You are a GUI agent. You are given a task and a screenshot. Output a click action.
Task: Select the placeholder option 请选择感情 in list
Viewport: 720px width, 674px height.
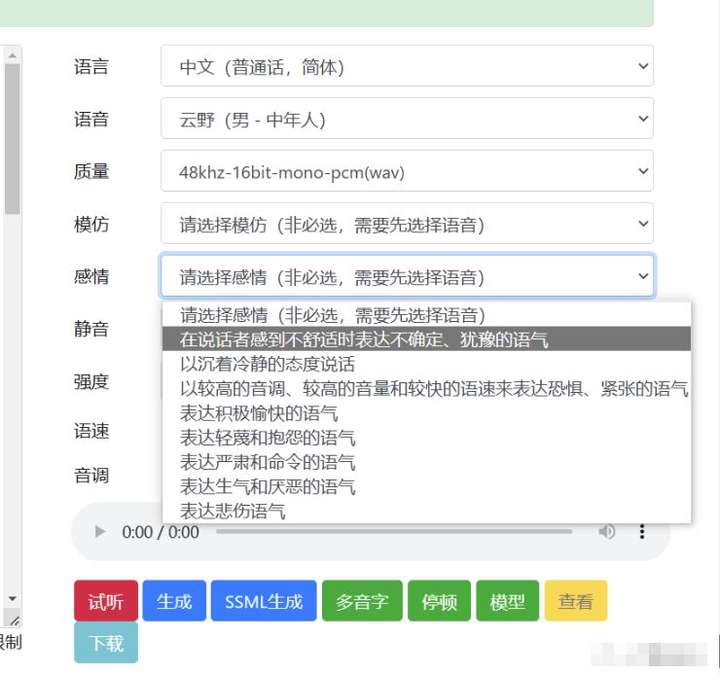(426, 315)
